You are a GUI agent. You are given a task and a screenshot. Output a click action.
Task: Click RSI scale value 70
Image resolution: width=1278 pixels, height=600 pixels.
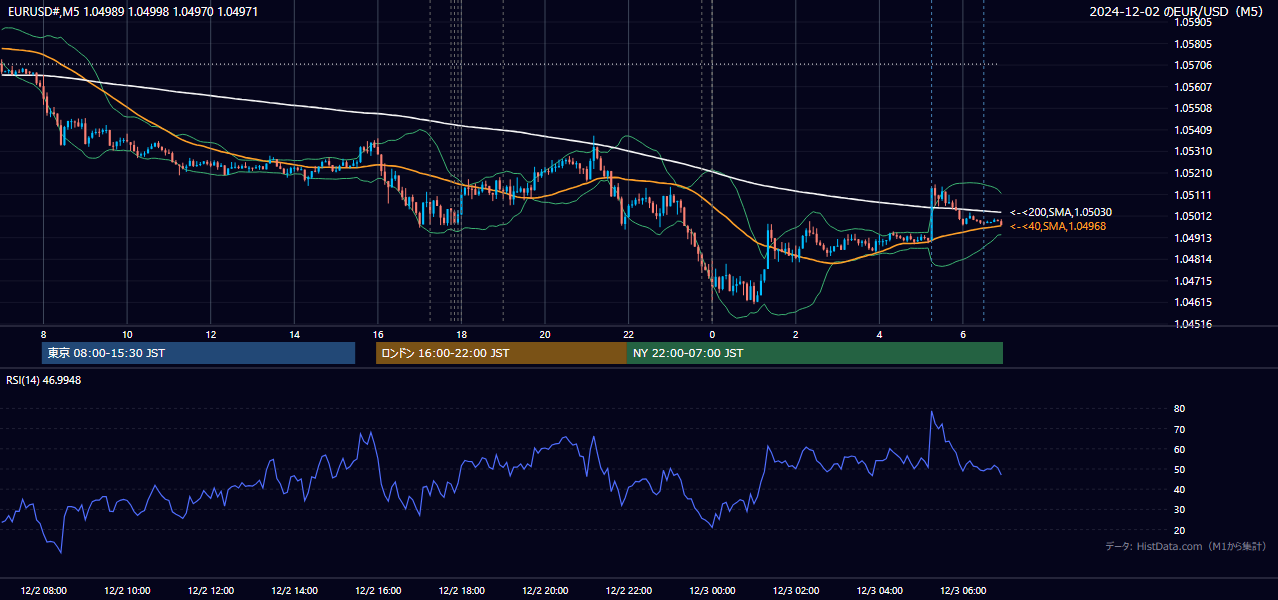click(x=1180, y=429)
